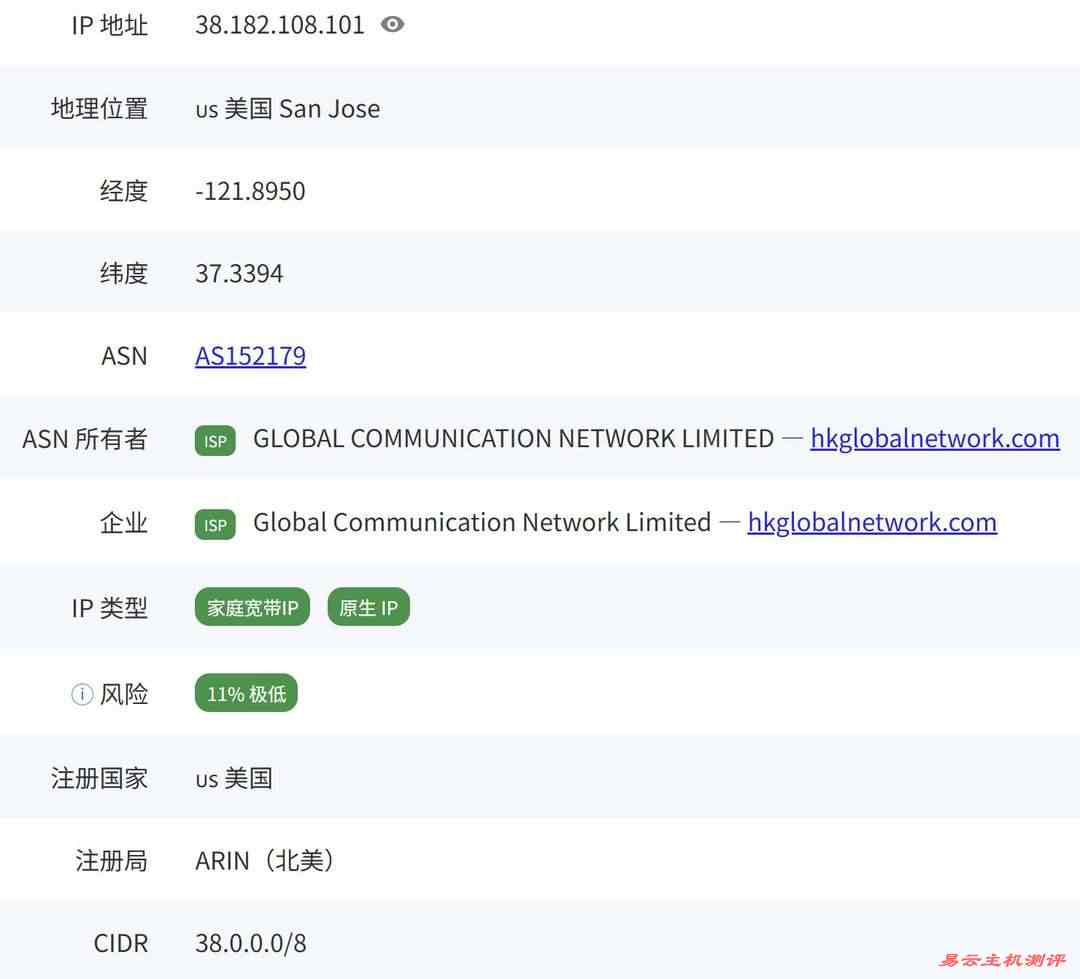Click the 注册局 value ARIN（北美）
The height and width of the screenshot is (979, 1080).
(x=265, y=860)
